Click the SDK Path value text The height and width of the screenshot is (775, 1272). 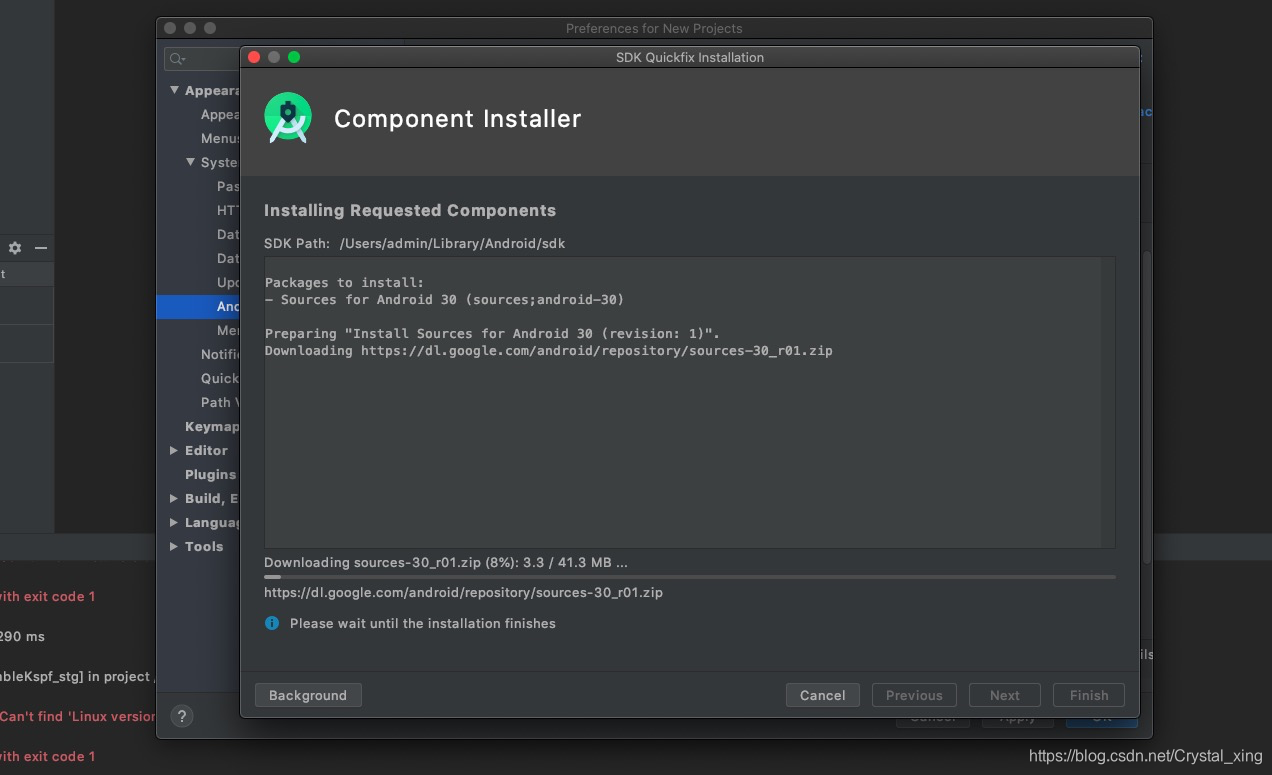(x=452, y=243)
